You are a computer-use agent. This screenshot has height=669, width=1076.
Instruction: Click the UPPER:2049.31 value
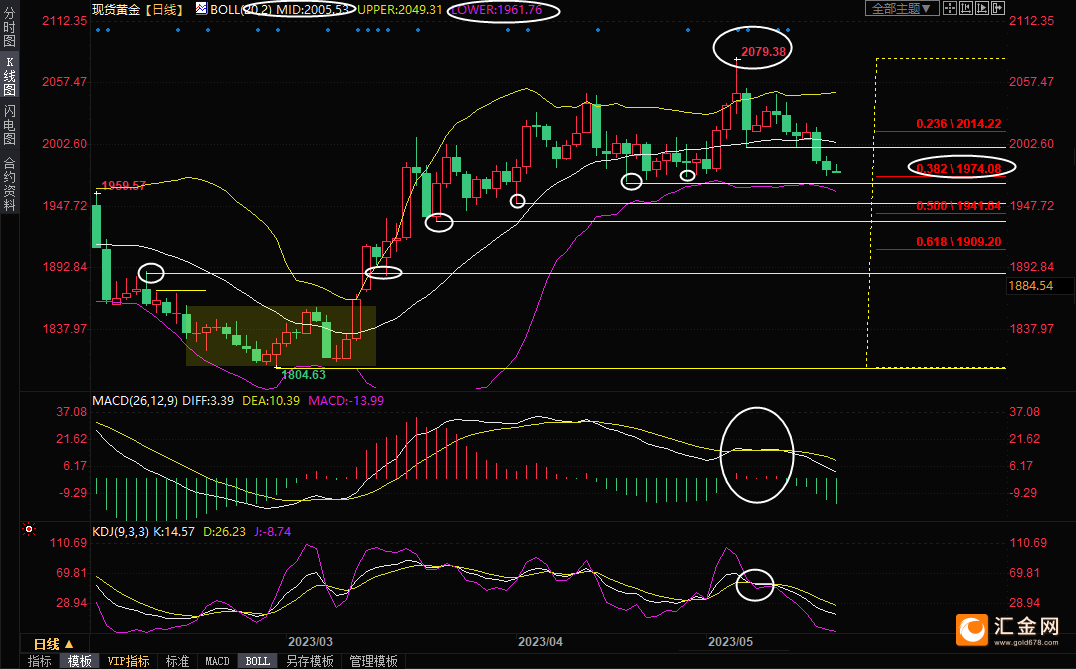pos(400,9)
